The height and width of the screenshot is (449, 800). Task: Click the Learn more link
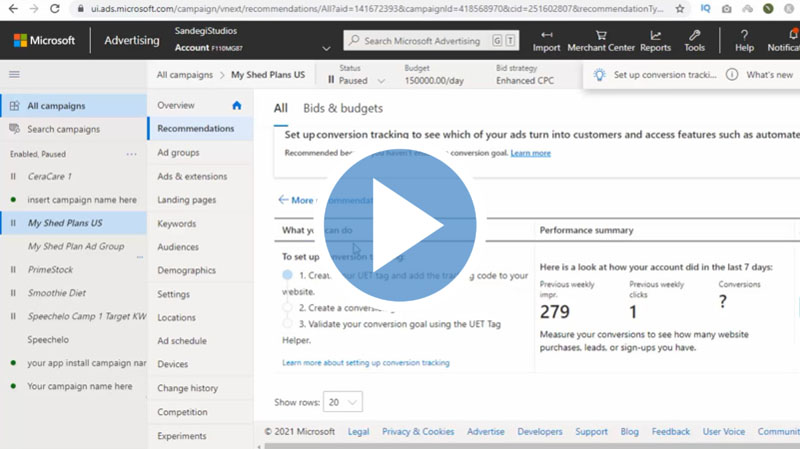tap(531, 153)
